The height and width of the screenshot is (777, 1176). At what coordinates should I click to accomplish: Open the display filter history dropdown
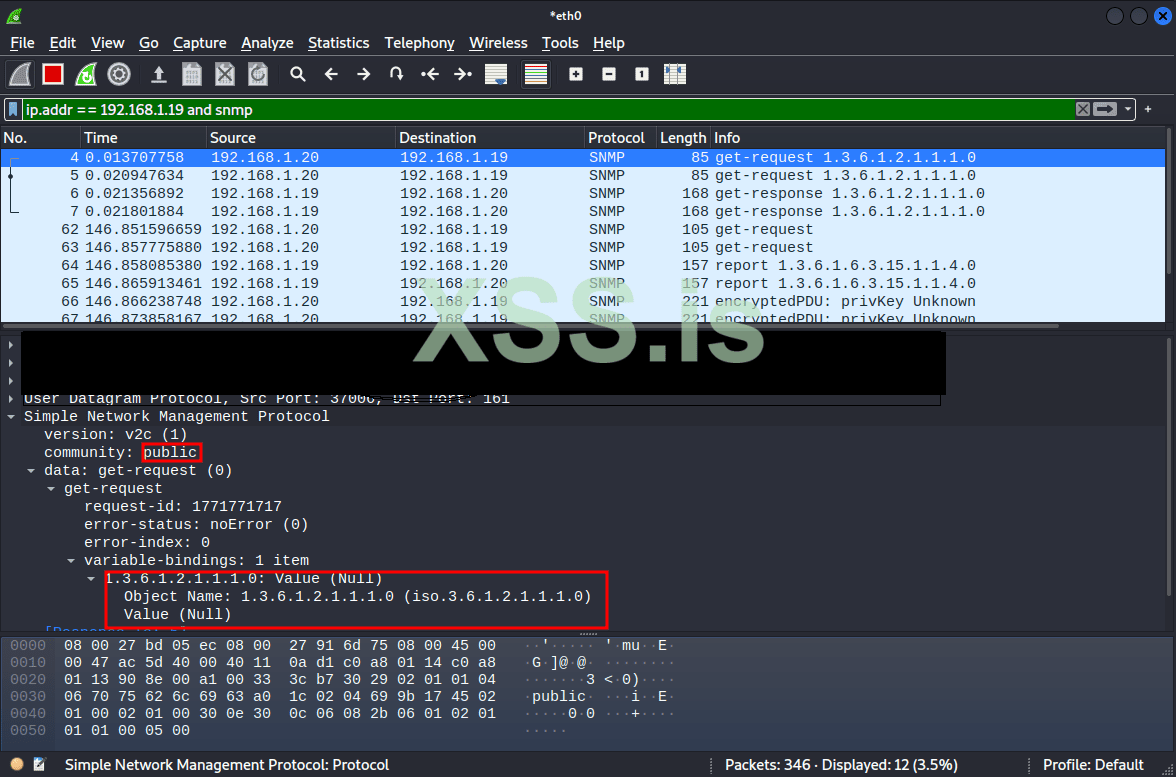point(1127,110)
